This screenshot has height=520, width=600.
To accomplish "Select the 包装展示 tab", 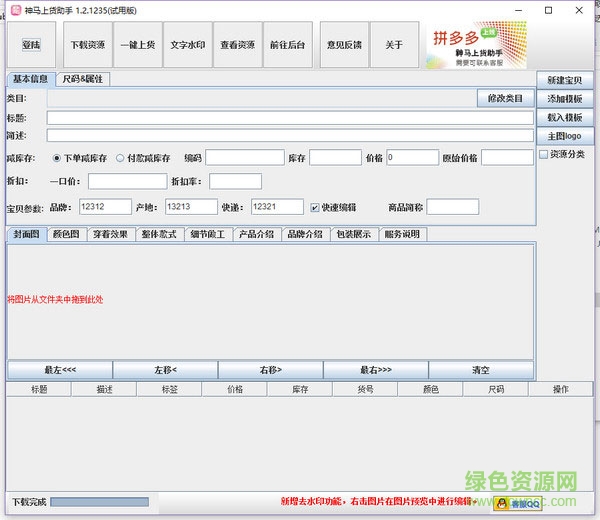I will coord(354,234).
